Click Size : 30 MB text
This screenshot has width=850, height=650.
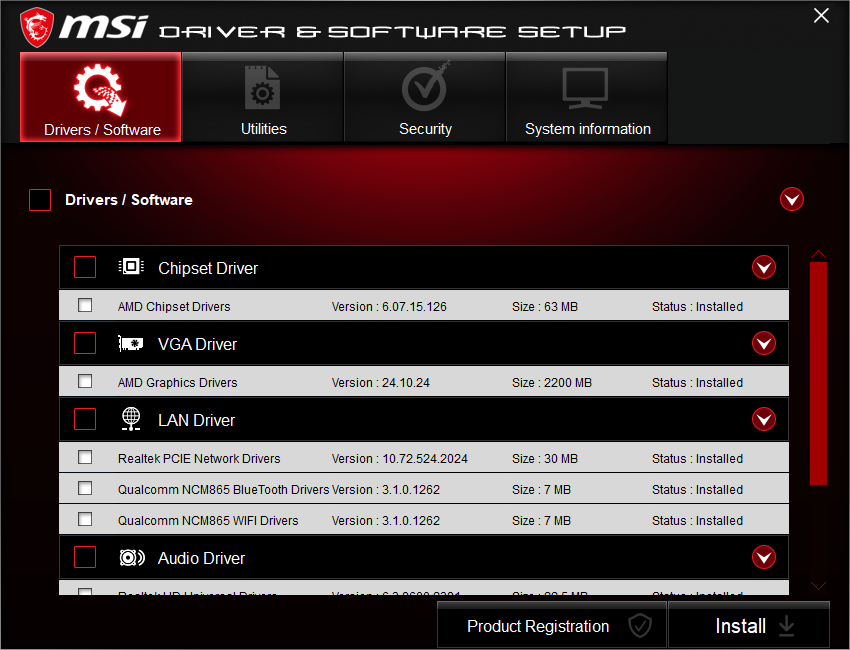tap(545, 459)
